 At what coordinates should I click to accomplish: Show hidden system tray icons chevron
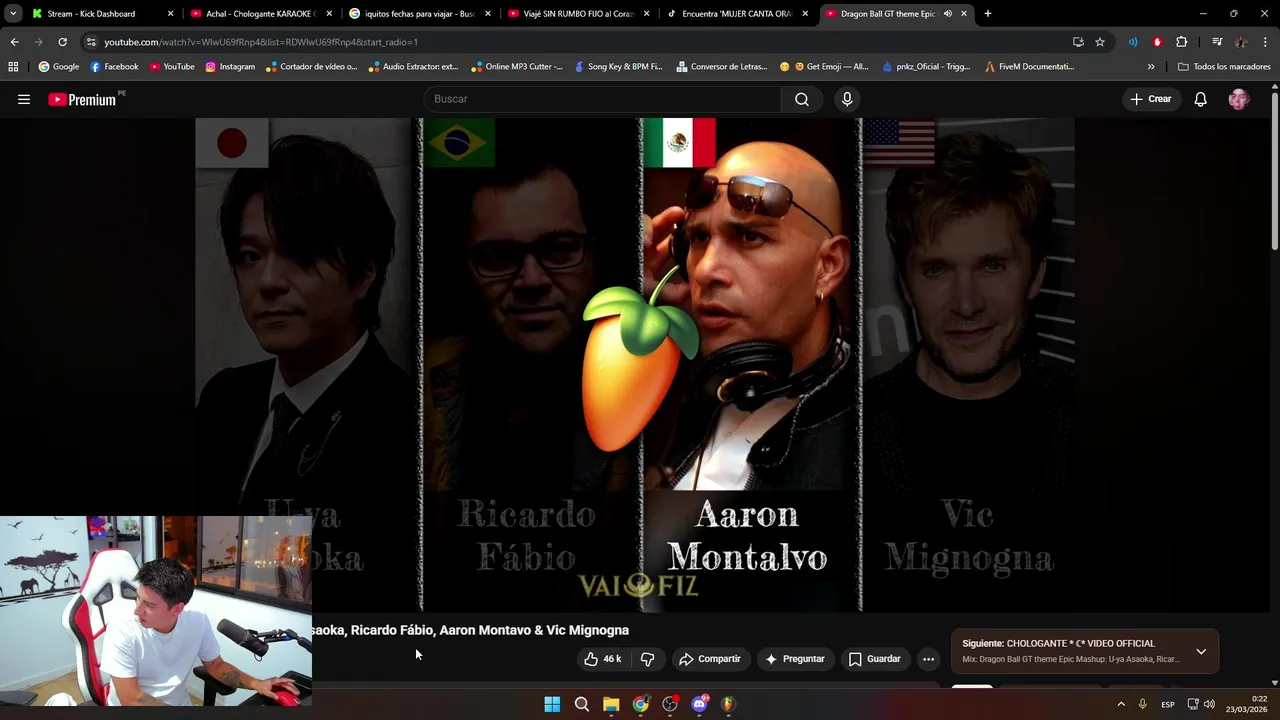(x=1121, y=704)
